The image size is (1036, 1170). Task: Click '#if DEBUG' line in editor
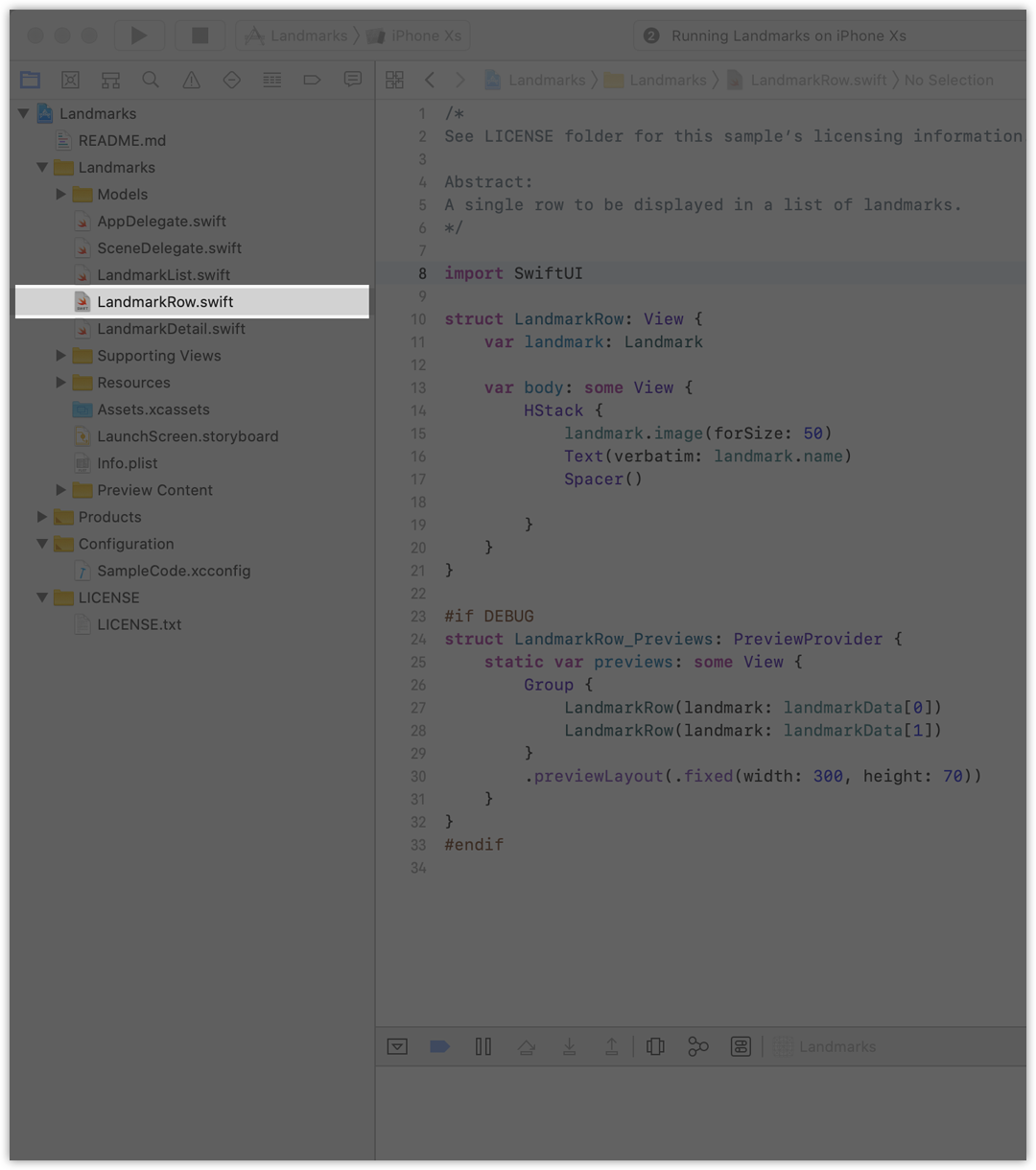pos(489,616)
